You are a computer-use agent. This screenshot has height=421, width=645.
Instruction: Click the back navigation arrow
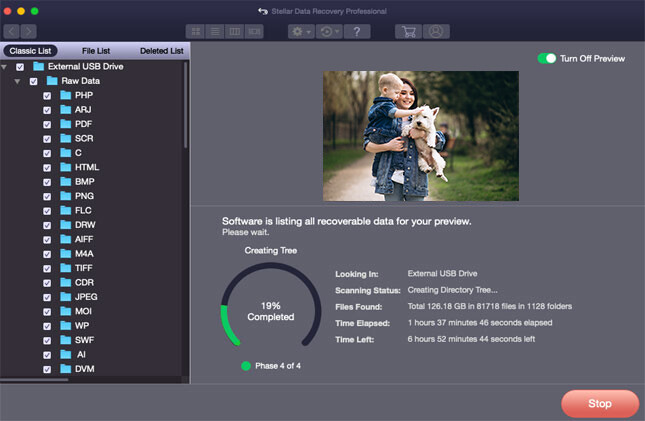[12, 32]
